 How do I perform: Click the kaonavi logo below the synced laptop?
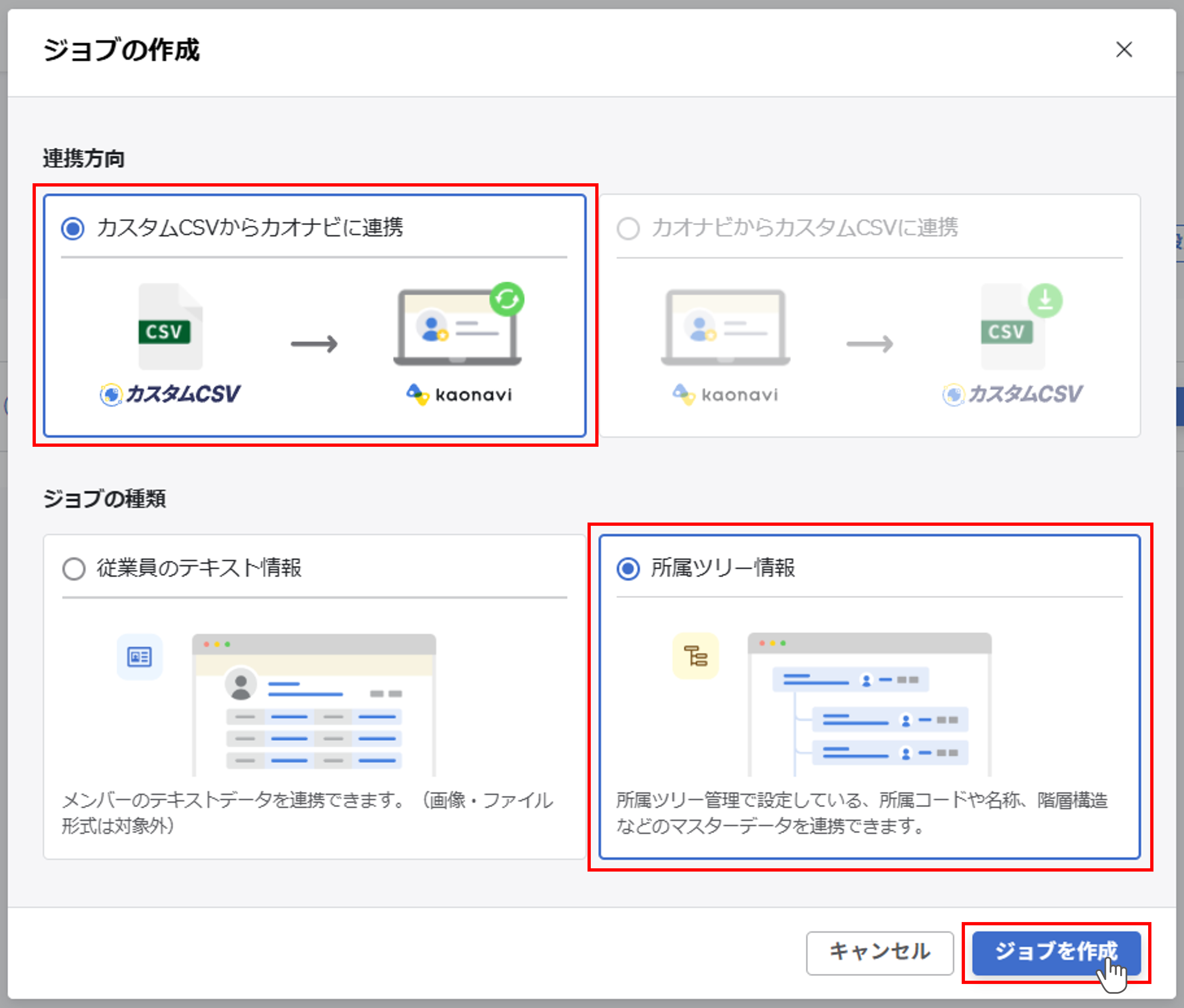pos(459,394)
